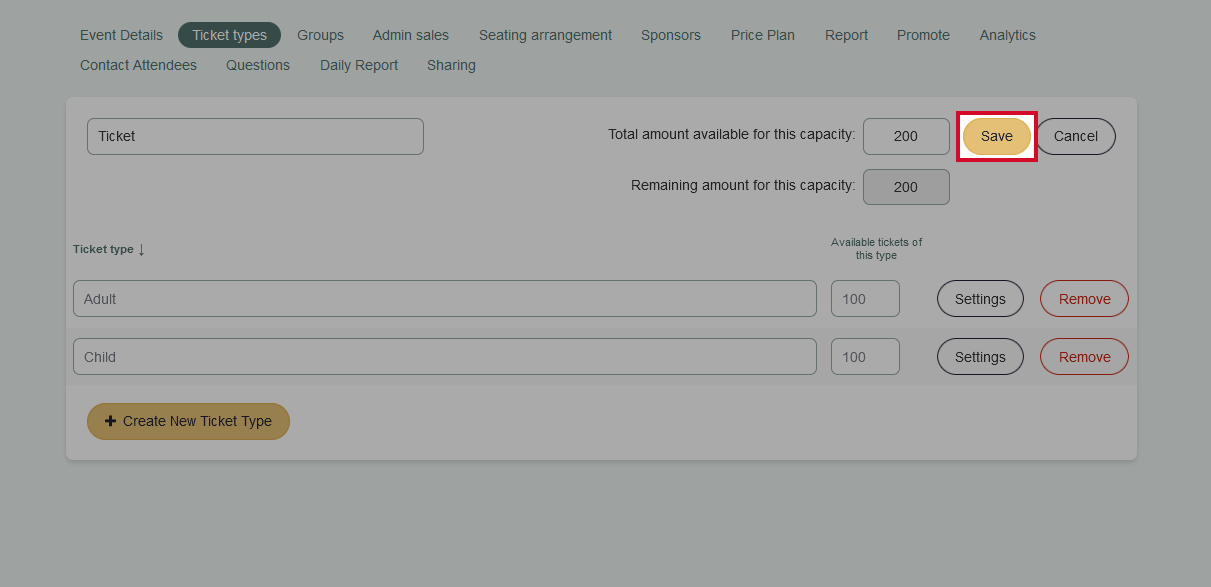Save the ticket capacity changes
The height and width of the screenshot is (587, 1211).
tap(996, 136)
